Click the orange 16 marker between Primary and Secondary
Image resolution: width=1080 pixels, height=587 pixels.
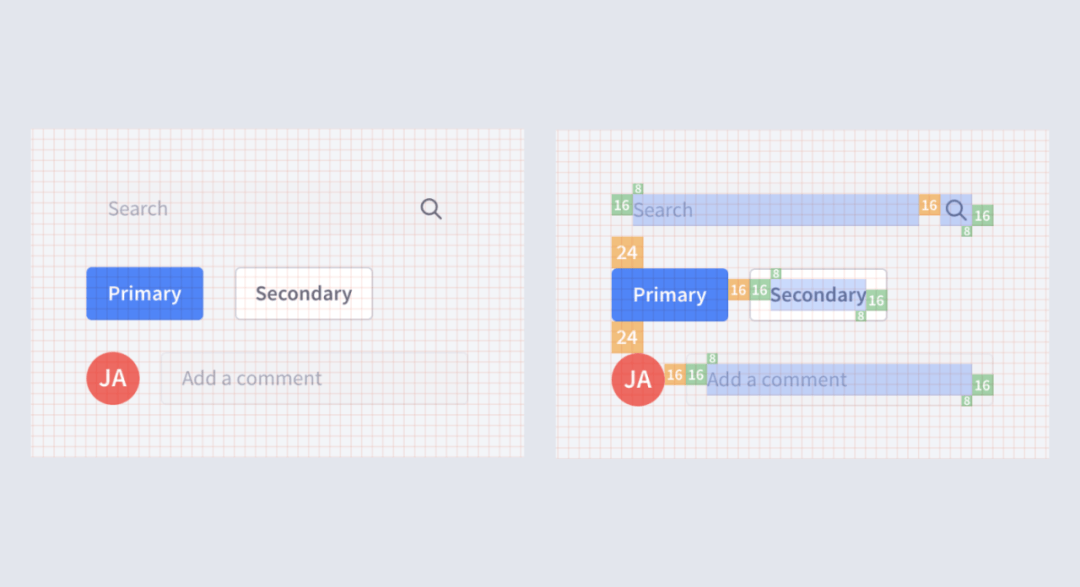point(738,290)
